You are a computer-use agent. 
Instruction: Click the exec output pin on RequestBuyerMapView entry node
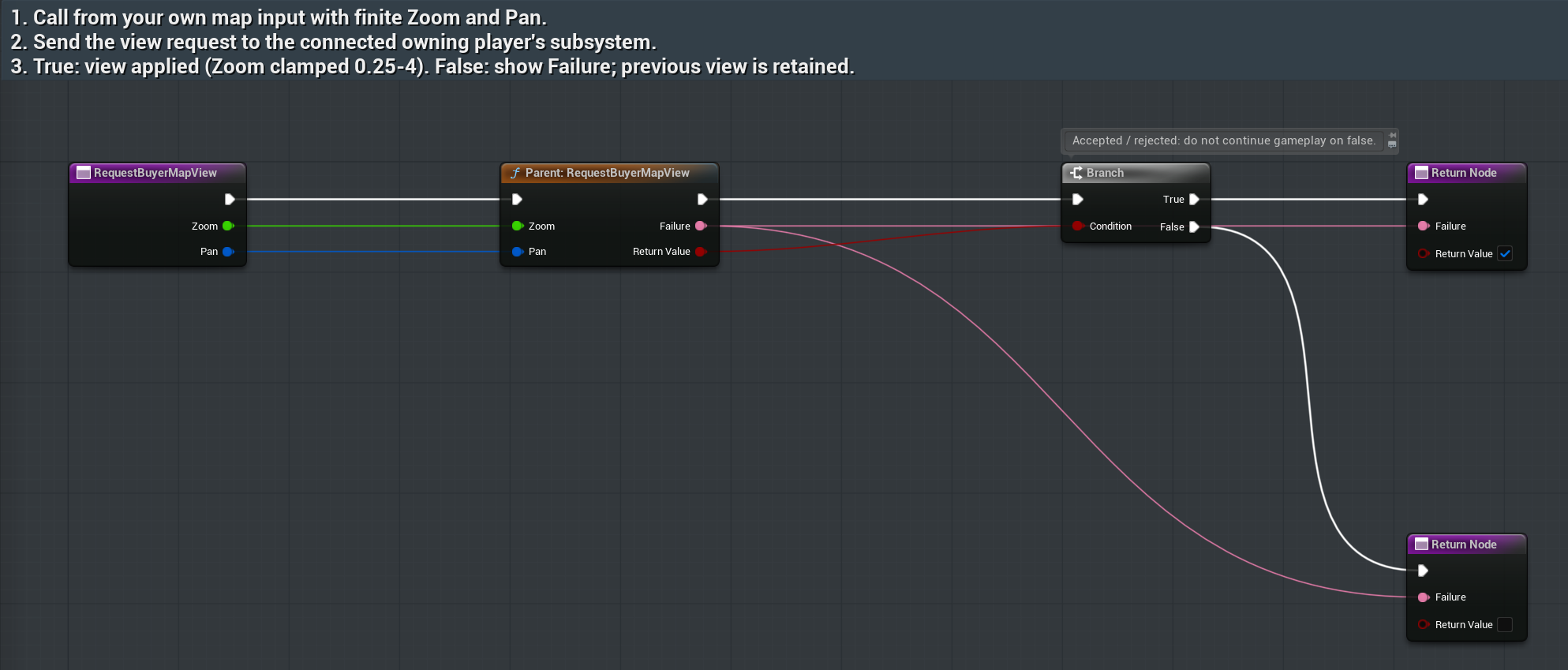(230, 199)
